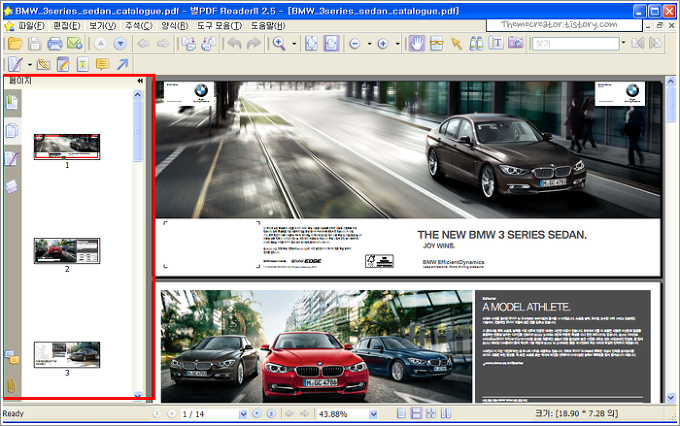Switch to single page layout in status bar
The width and height of the screenshot is (680, 426).
pyautogui.click(x=402, y=414)
